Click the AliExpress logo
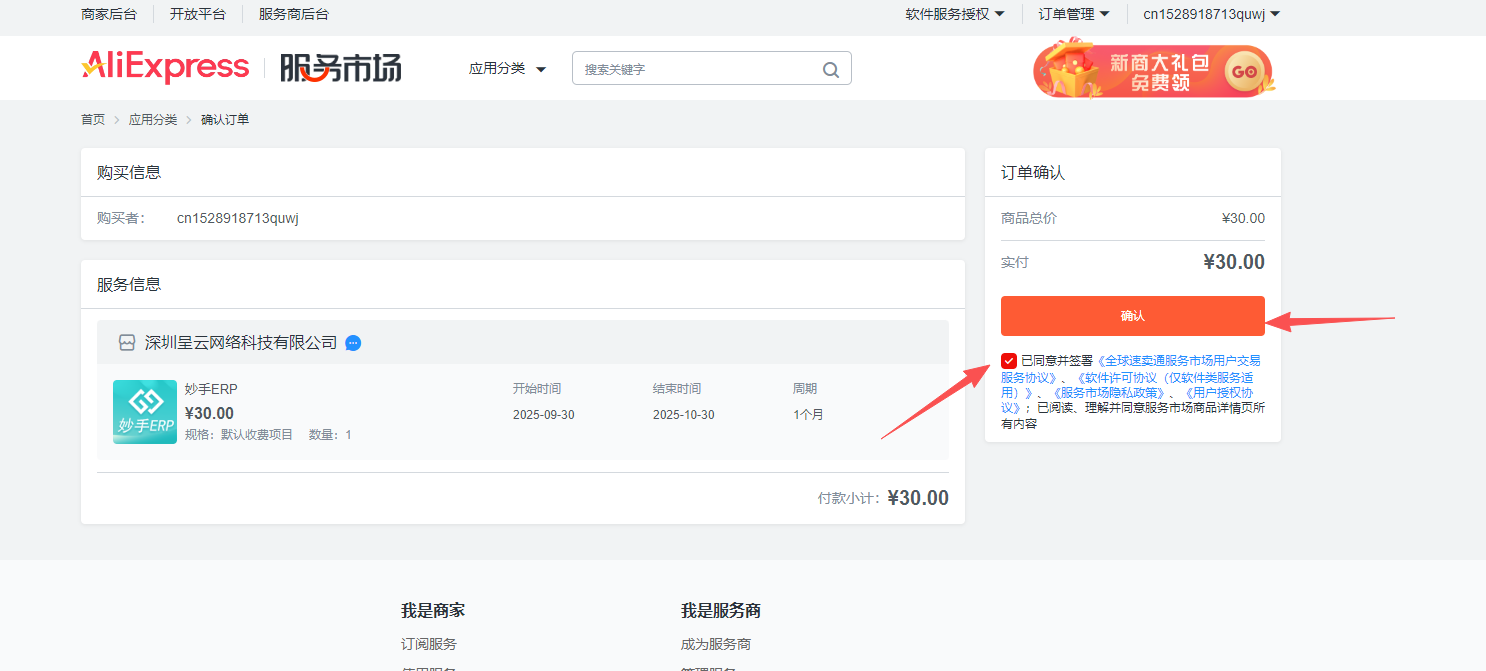1486x671 pixels. pyautogui.click(x=165, y=67)
